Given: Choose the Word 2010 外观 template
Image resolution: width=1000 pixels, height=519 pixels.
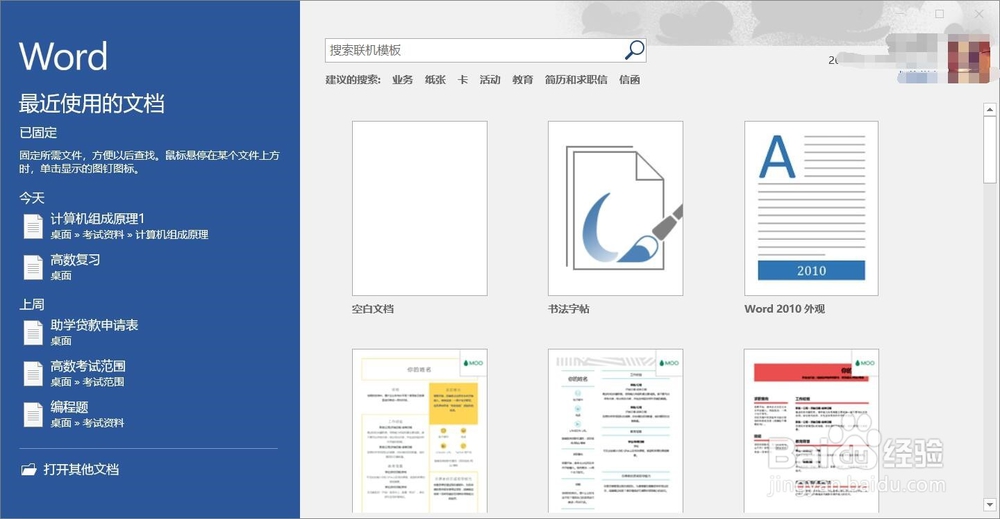Looking at the screenshot, I should pyautogui.click(x=811, y=208).
